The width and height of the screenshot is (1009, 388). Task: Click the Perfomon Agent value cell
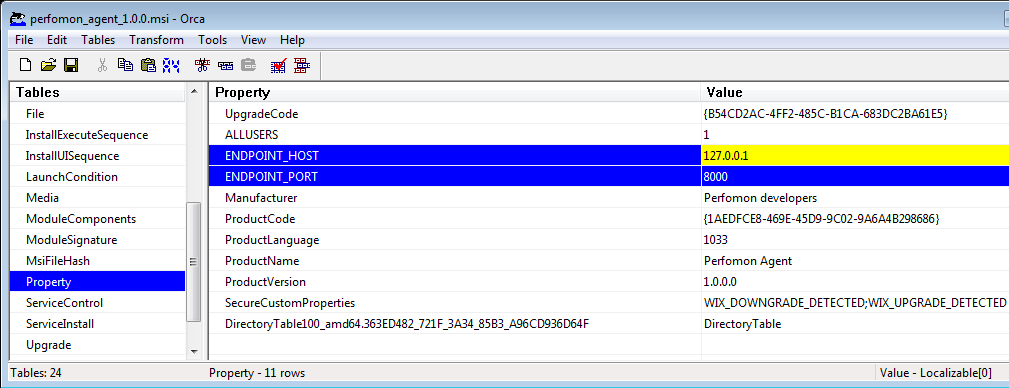[x=855, y=261]
